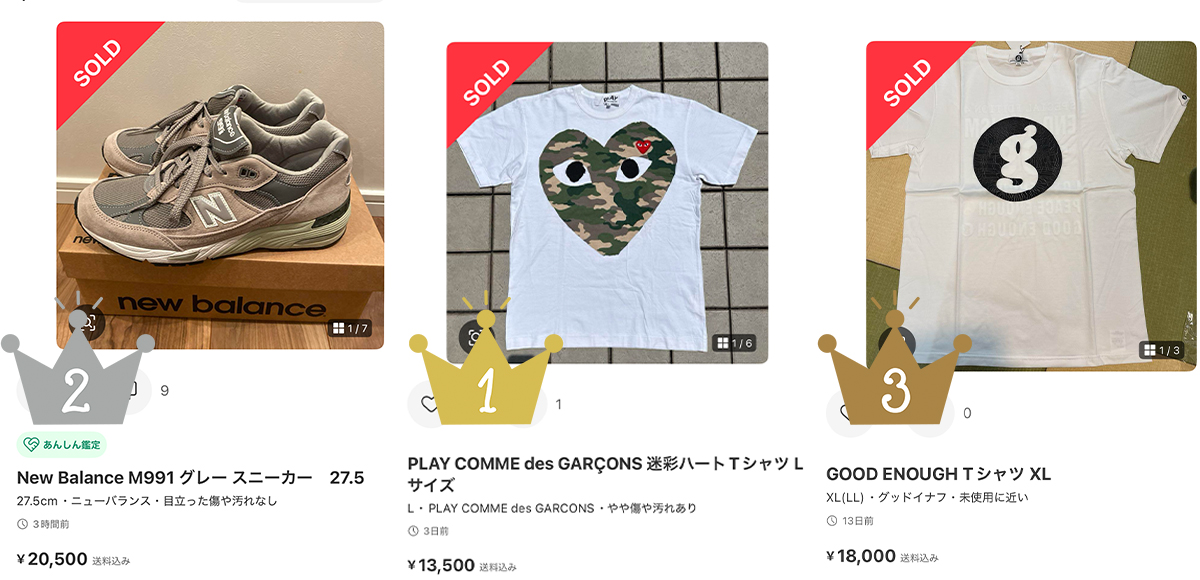This screenshot has height=580, width=1200.
Task: Click image search icon on camo heart shirt photo
Action: point(474,335)
